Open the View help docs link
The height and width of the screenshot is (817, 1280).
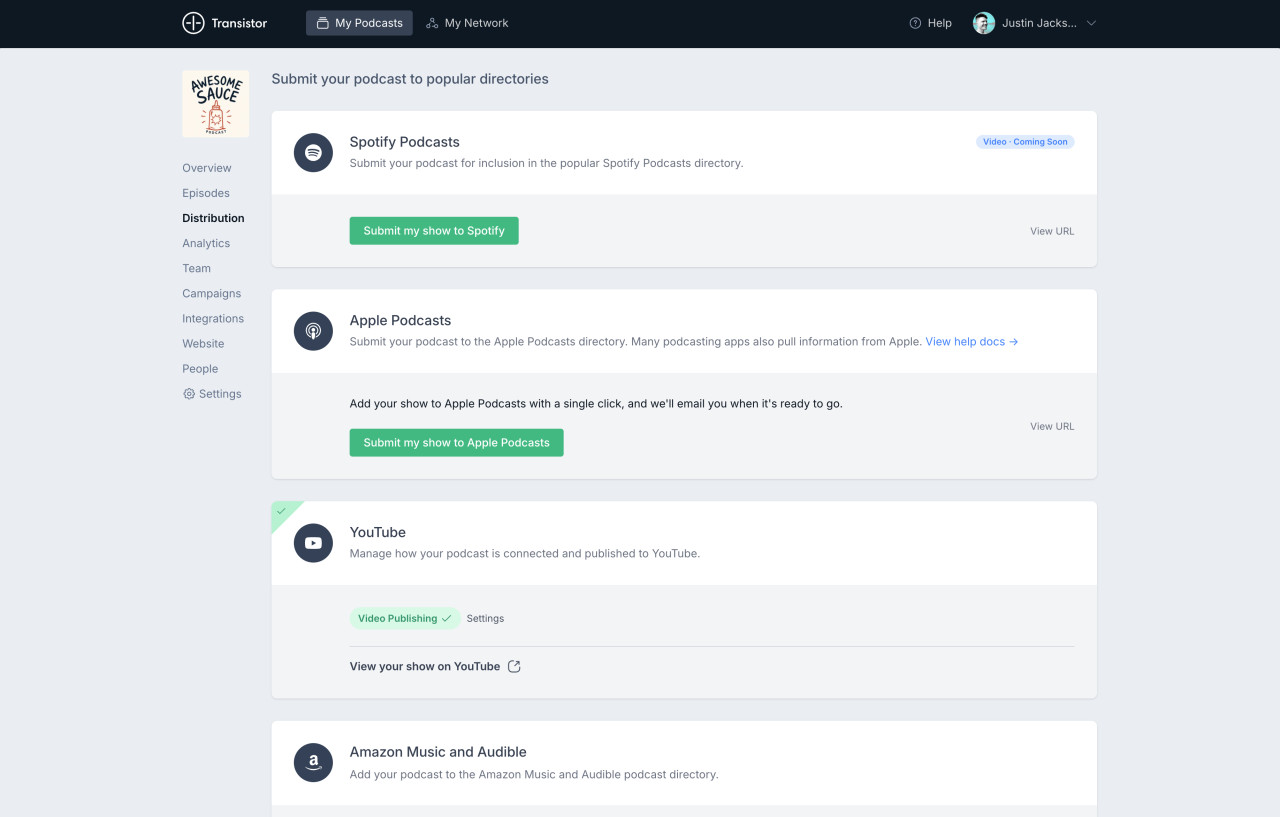pyautogui.click(x=972, y=342)
